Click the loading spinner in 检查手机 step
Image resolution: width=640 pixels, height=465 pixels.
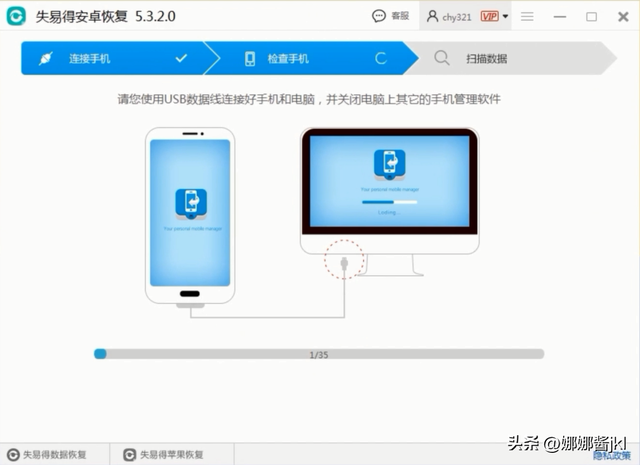pyautogui.click(x=381, y=58)
